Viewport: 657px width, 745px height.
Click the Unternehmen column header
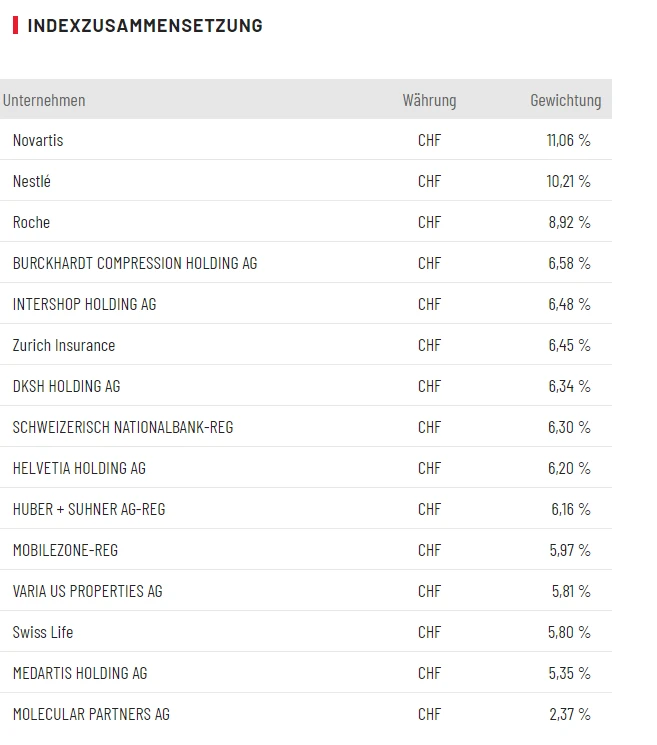(44, 100)
